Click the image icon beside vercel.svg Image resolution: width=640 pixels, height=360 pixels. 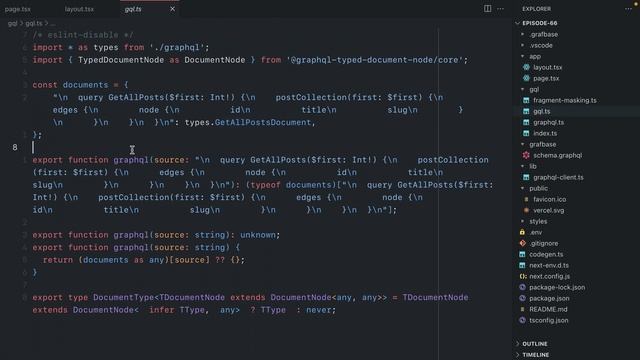click(x=526, y=210)
